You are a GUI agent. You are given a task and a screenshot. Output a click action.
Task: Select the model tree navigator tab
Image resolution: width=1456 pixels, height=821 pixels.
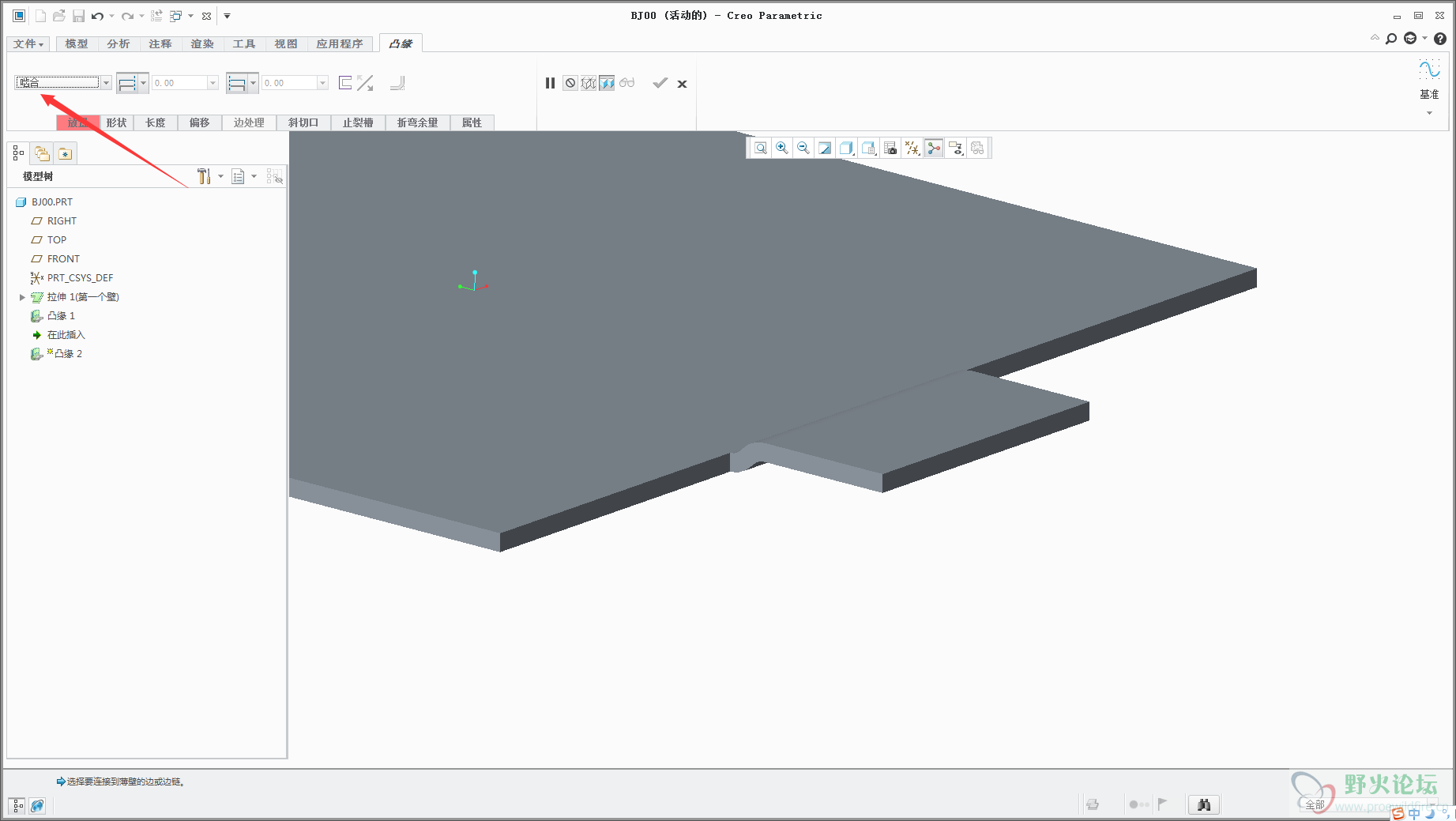click(x=18, y=153)
